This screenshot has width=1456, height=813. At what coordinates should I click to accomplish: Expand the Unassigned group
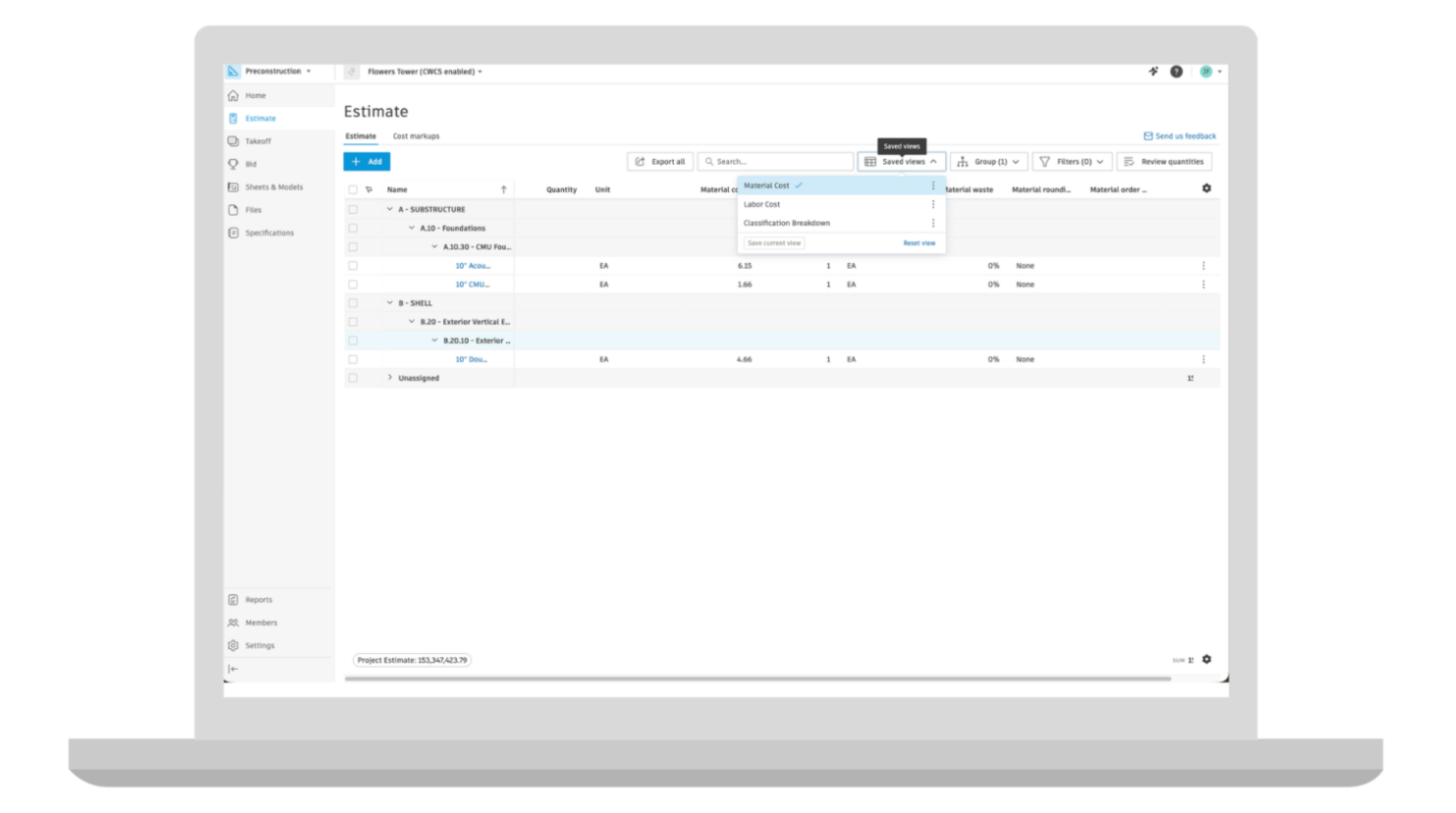coord(390,378)
